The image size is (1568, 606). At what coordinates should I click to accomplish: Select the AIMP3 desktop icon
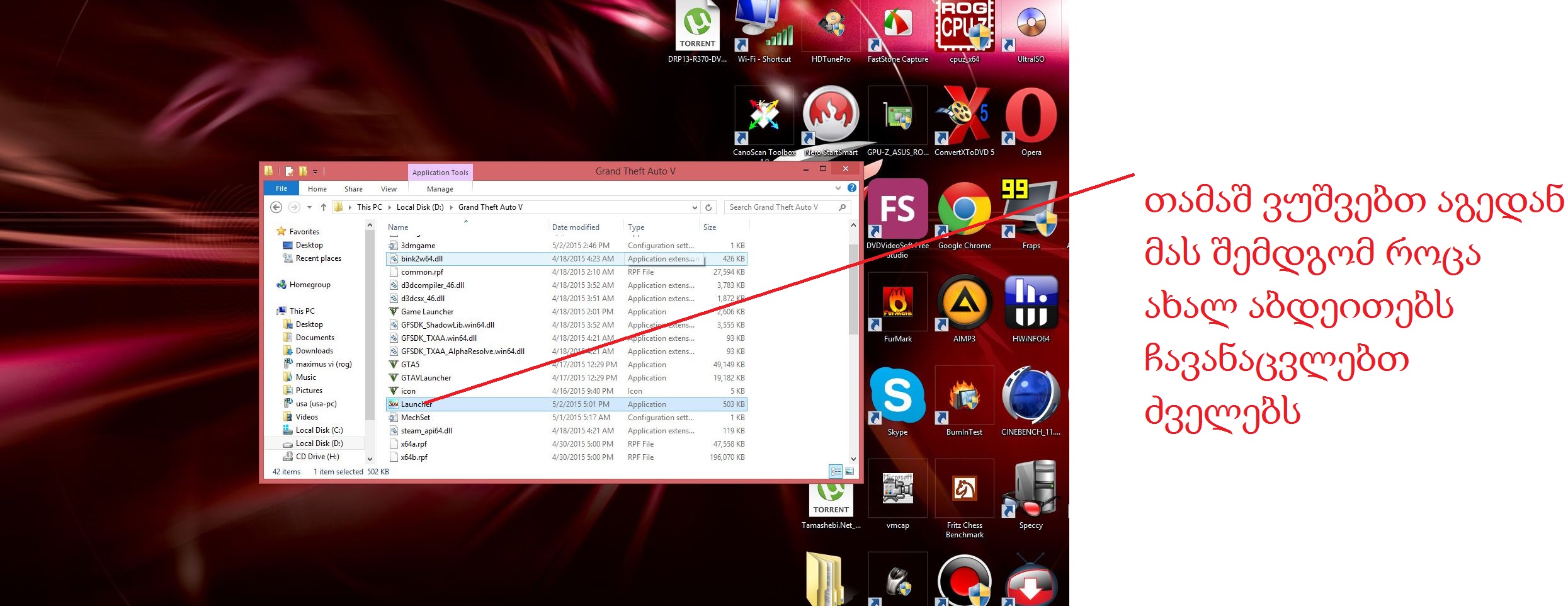(963, 304)
